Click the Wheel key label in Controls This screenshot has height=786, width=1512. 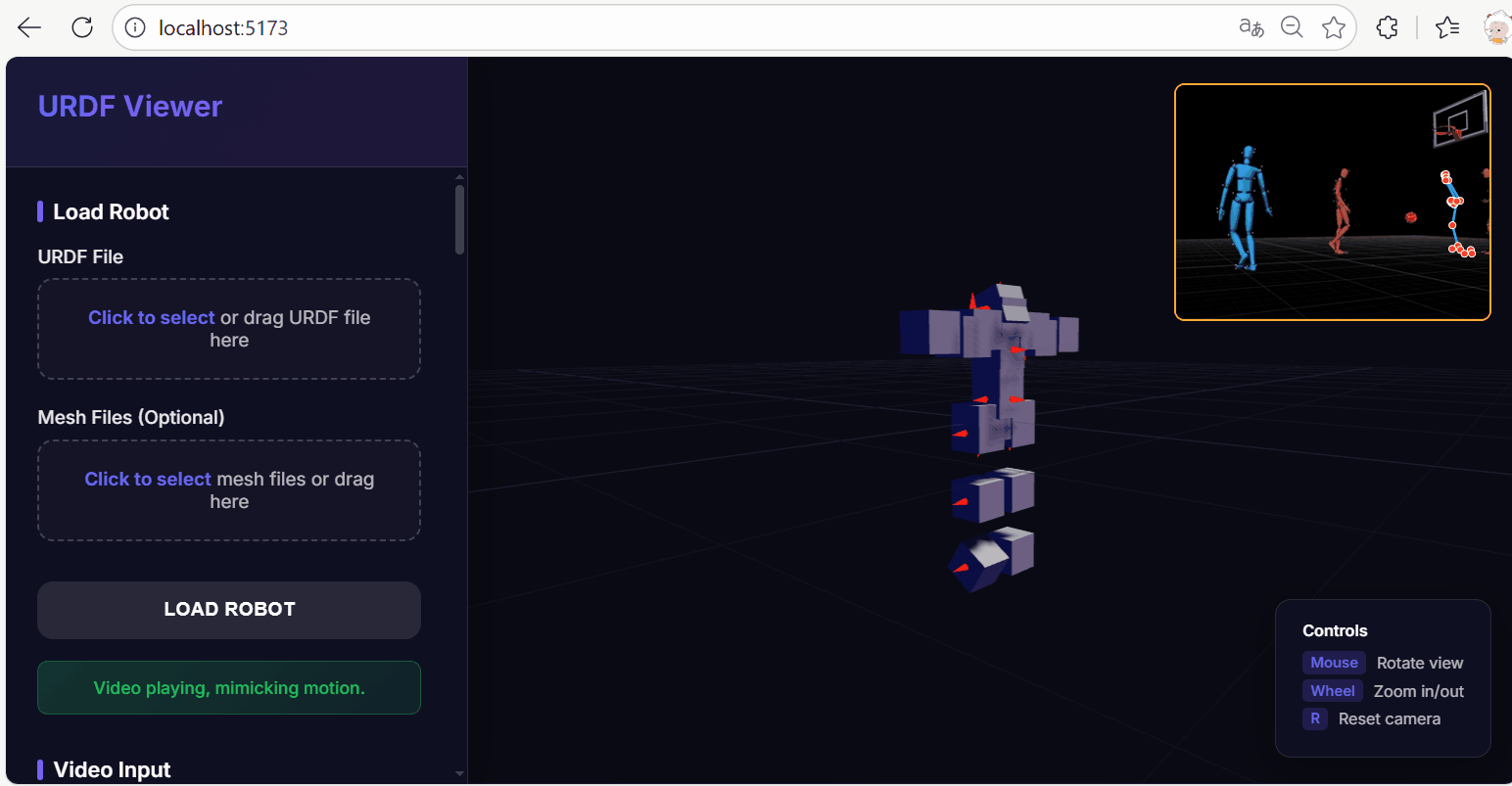(x=1333, y=691)
